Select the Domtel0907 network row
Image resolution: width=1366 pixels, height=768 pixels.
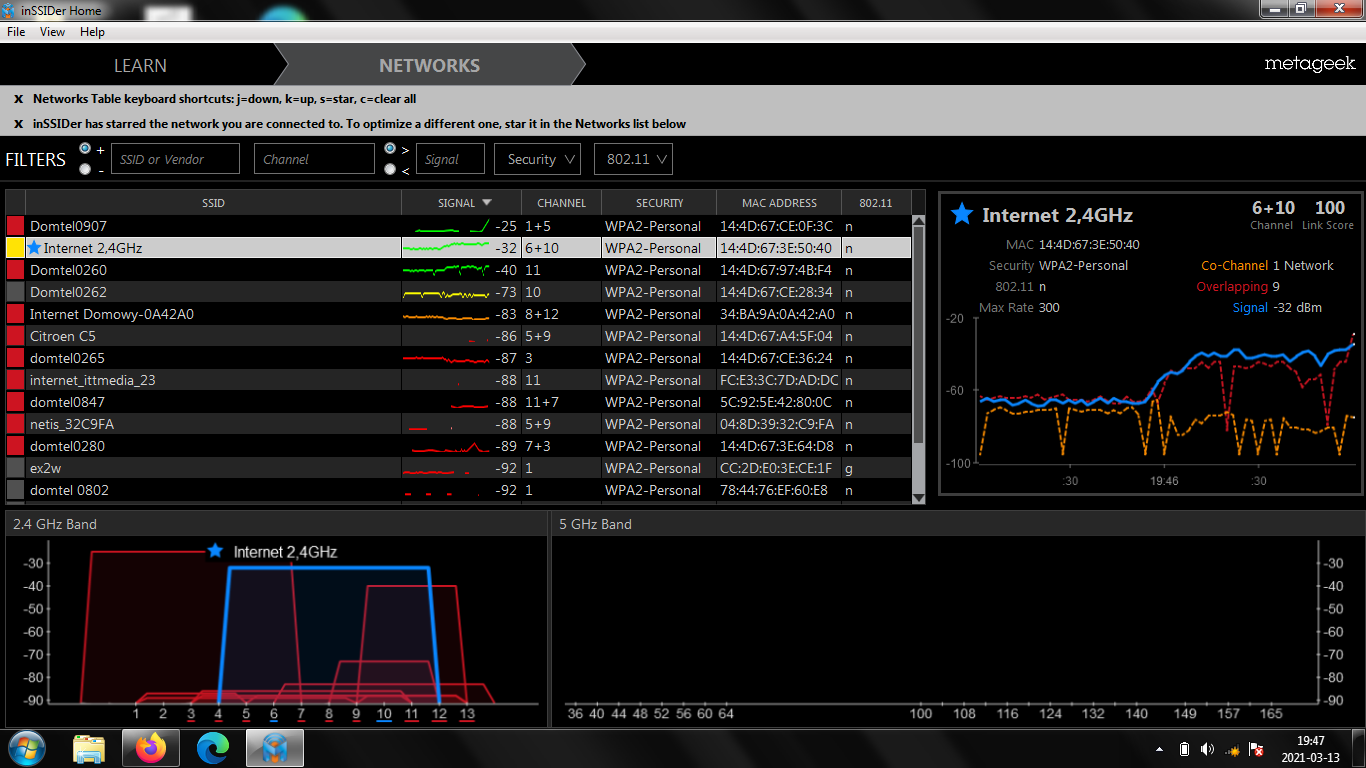click(x=459, y=226)
